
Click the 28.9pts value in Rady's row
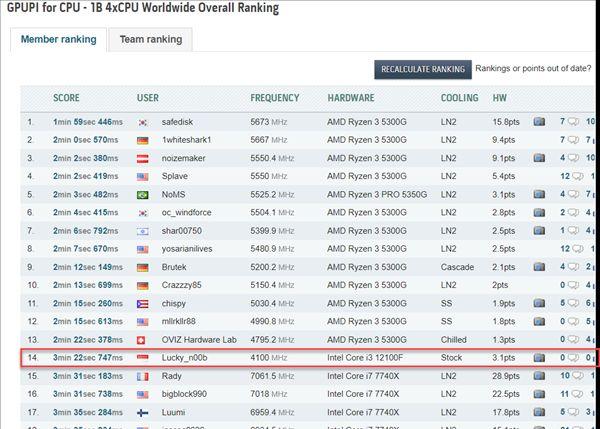[x=506, y=376]
